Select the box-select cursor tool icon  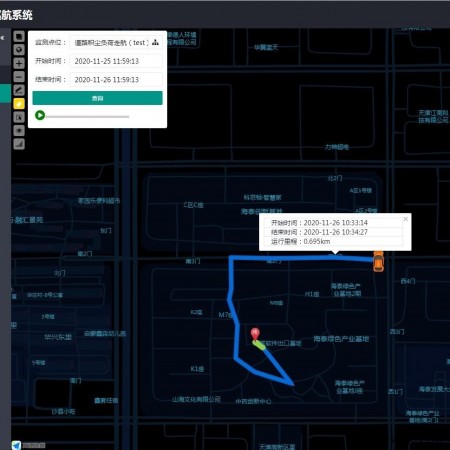tap(19, 117)
